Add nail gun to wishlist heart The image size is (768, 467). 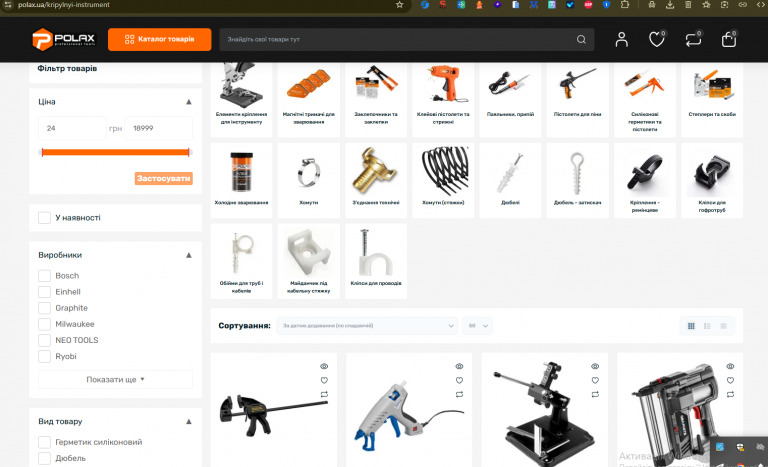730,380
